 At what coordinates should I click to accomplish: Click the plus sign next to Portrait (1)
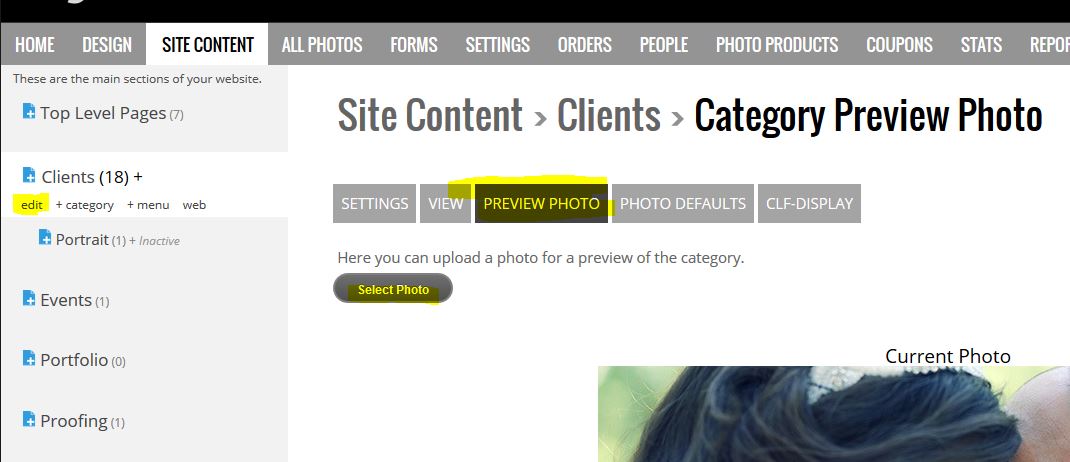click(x=133, y=241)
